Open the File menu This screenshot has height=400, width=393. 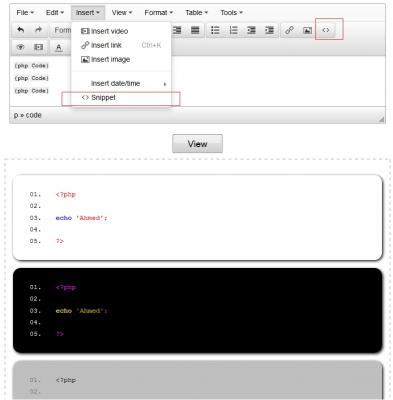coord(25,13)
